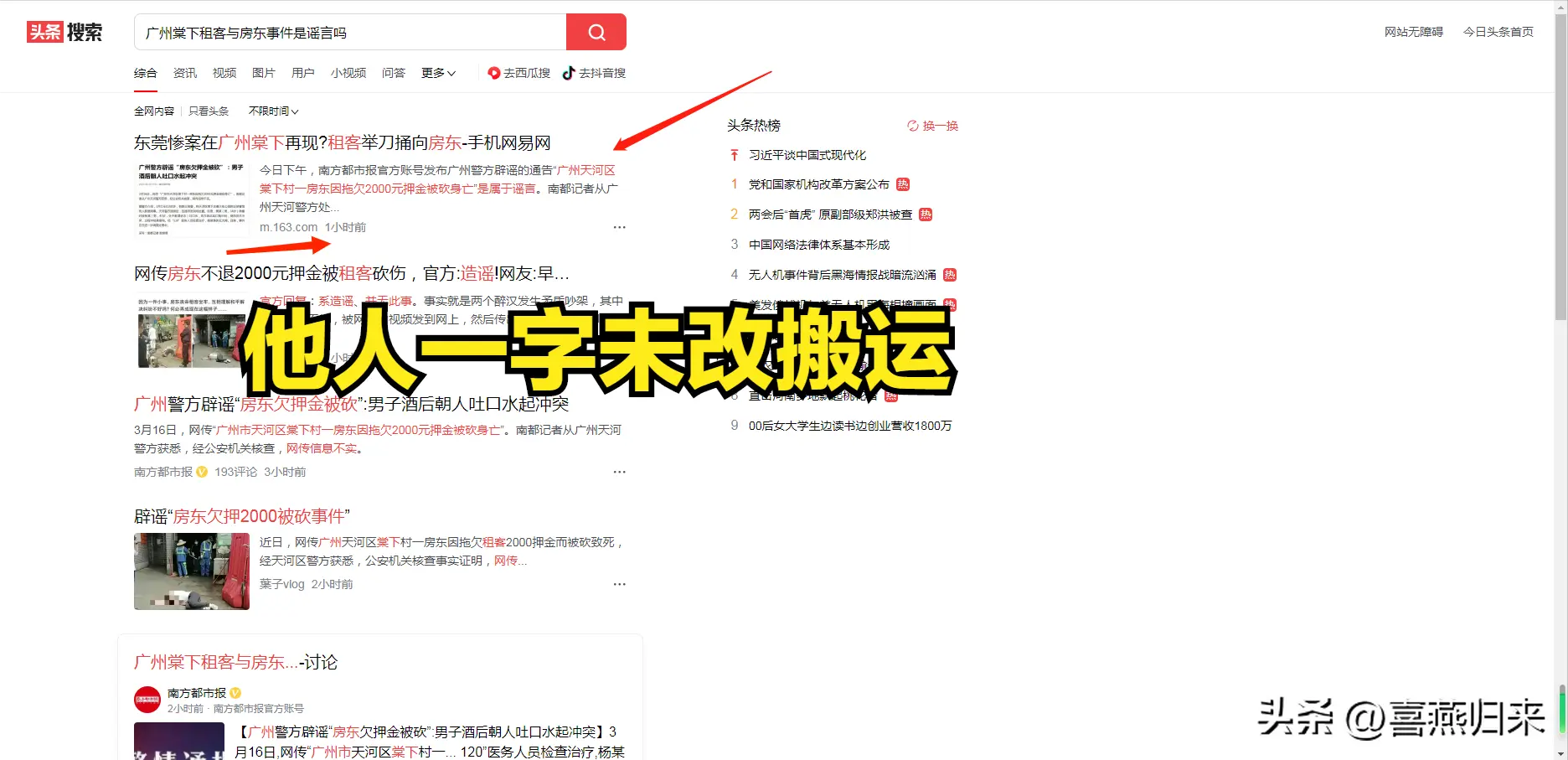Viewport: 1568px width, 760px height.
Task: Open more options for 南方都市报 193评论 result
Action: tap(619, 472)
